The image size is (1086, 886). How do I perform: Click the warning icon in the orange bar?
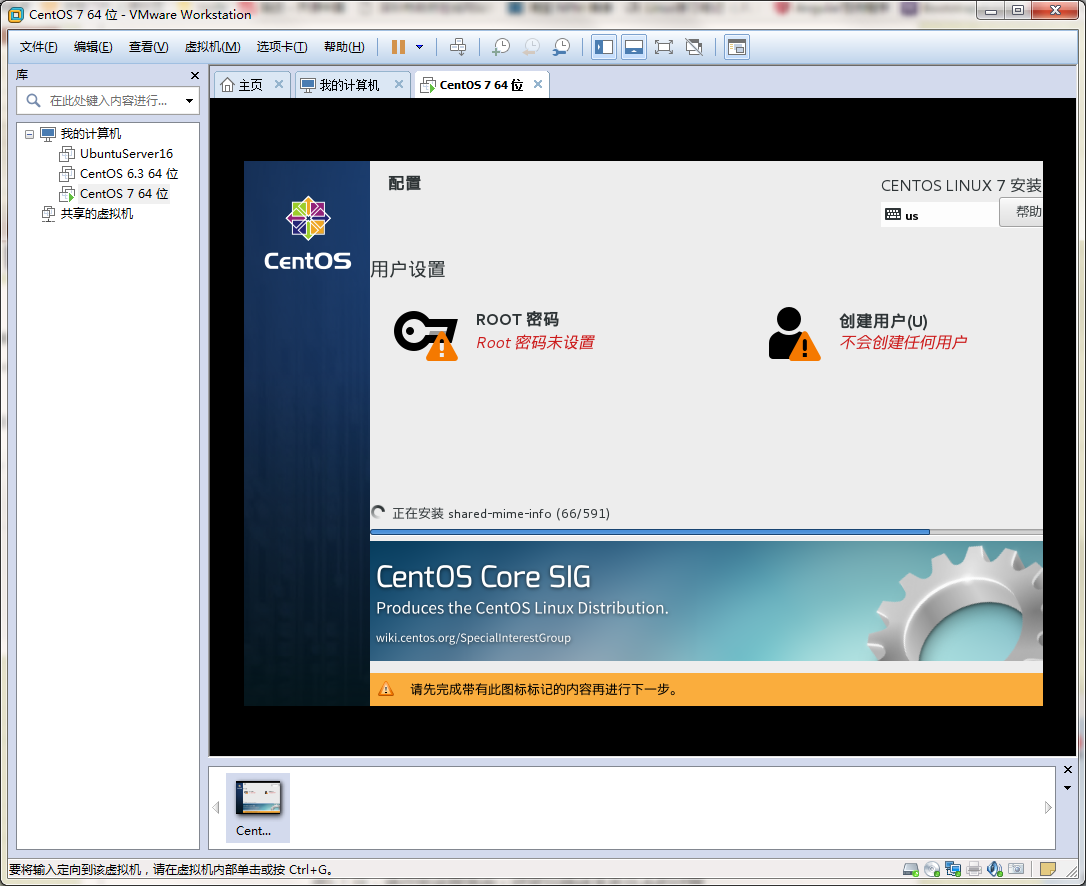pos(386,689)
